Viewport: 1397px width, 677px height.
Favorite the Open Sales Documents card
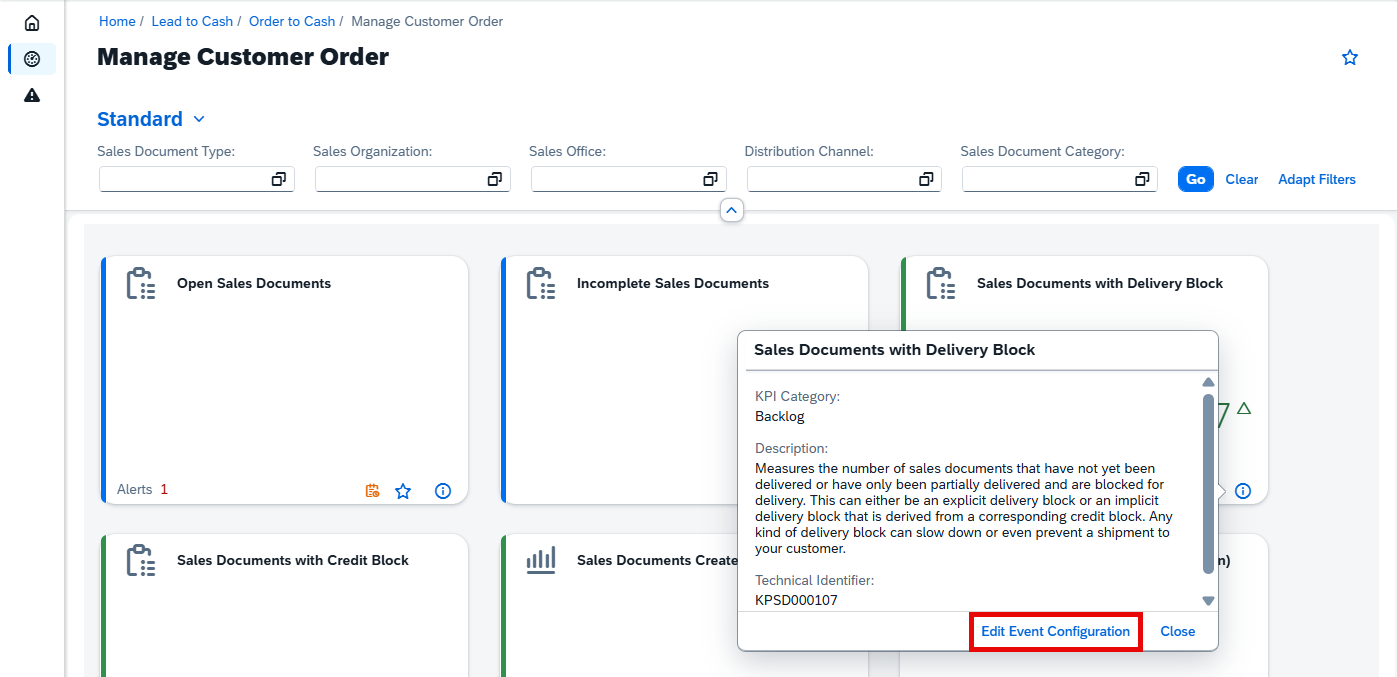(x=403, y=491)
